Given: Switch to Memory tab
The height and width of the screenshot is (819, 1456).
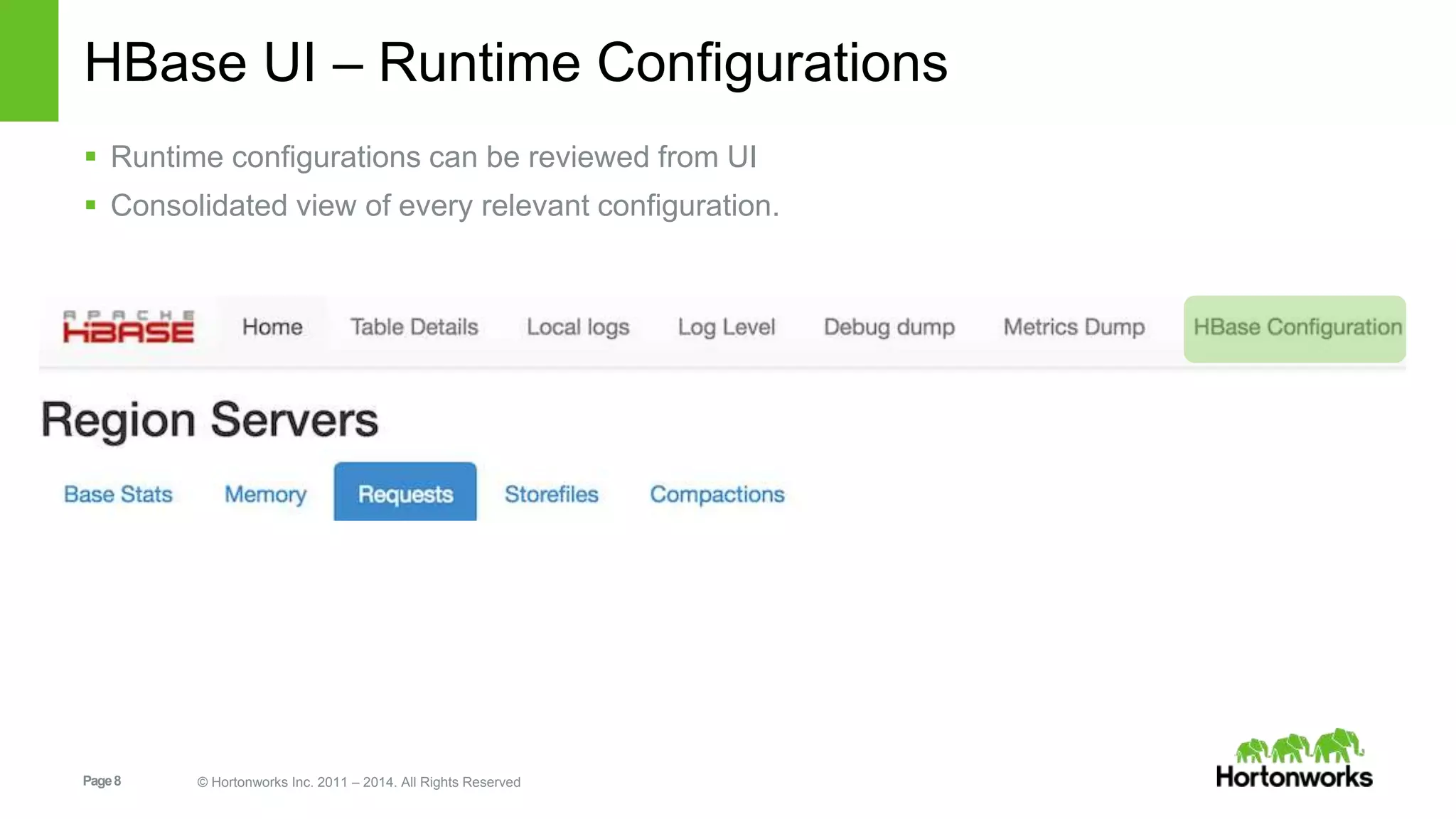Looking at the screenshot, I should (x=265, y=495).
